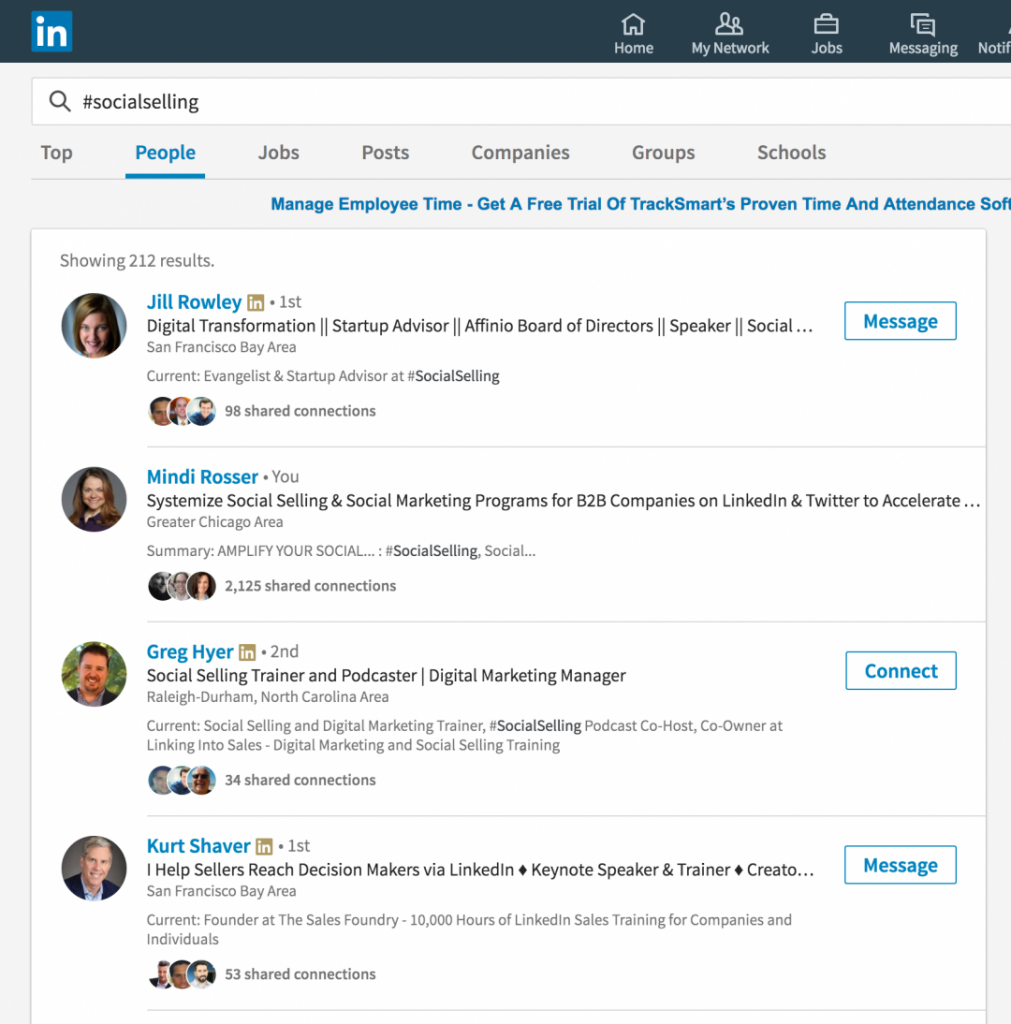The height and width of the screenshot is (1024, 1011).
Task: Open My Network from the top navigation
Action: point(729,33)
